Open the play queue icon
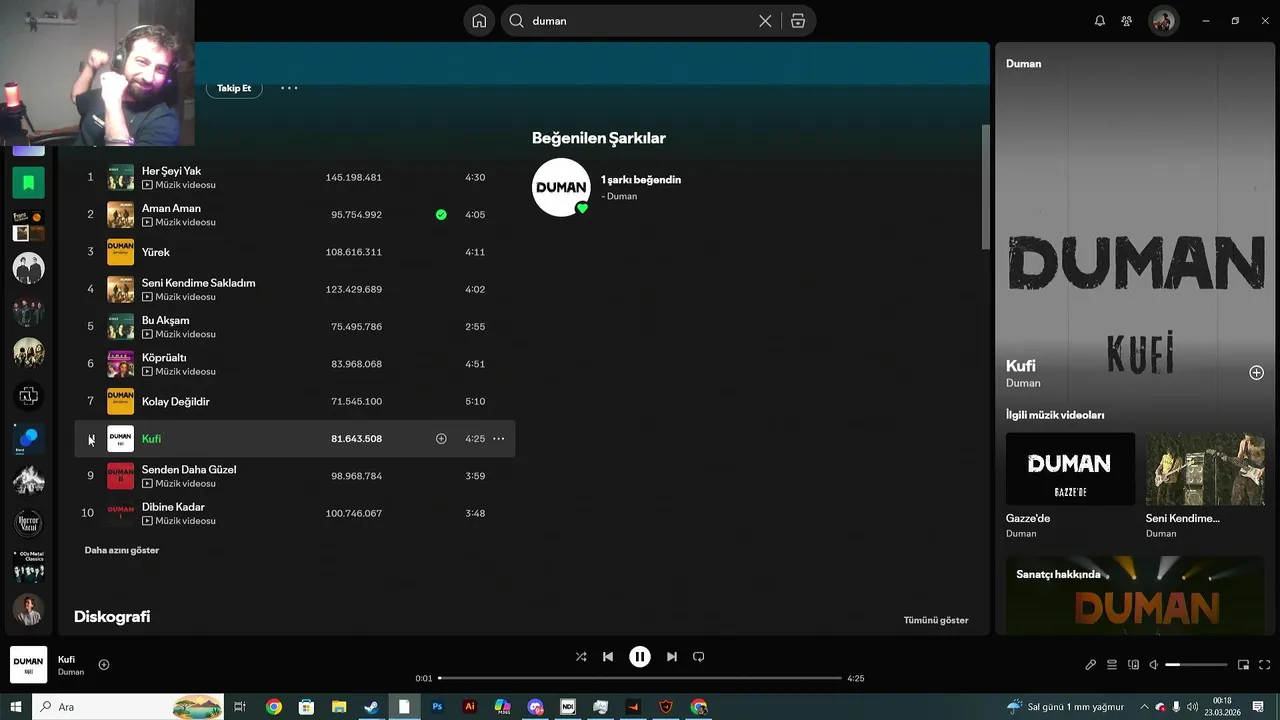 tap(1112, 665)
